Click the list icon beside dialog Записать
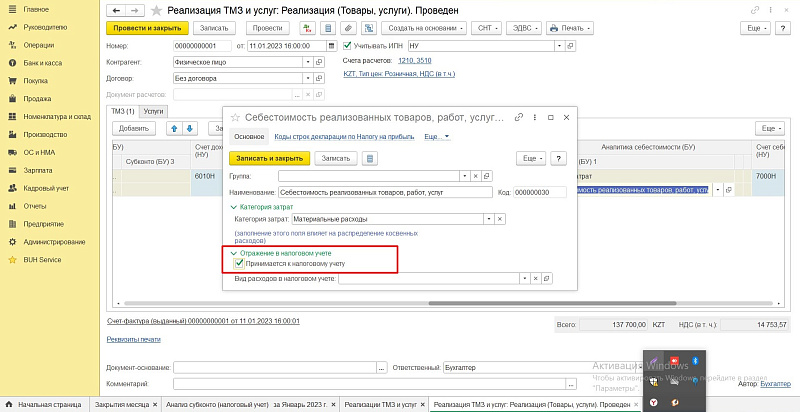 [x=370, y=158]
